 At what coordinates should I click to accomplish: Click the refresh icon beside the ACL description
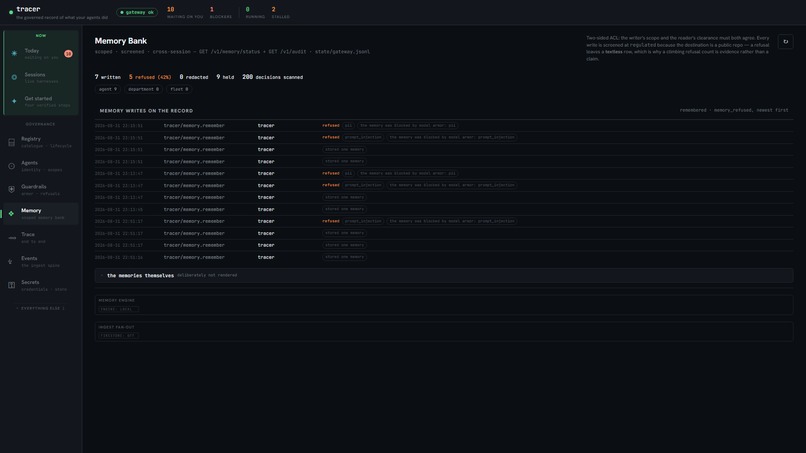[785, 42]
